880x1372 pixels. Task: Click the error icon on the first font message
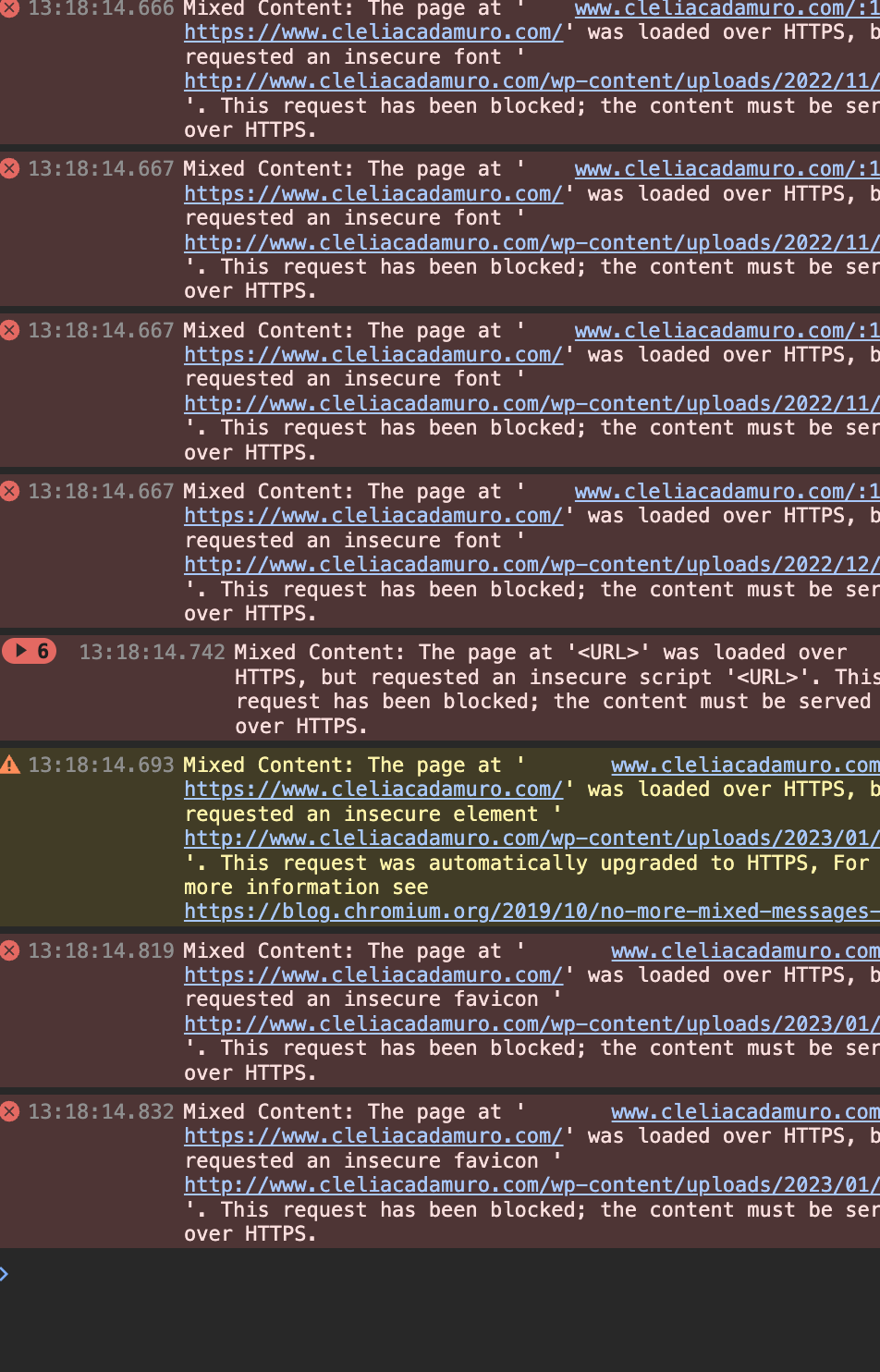[x=10, y=9]
